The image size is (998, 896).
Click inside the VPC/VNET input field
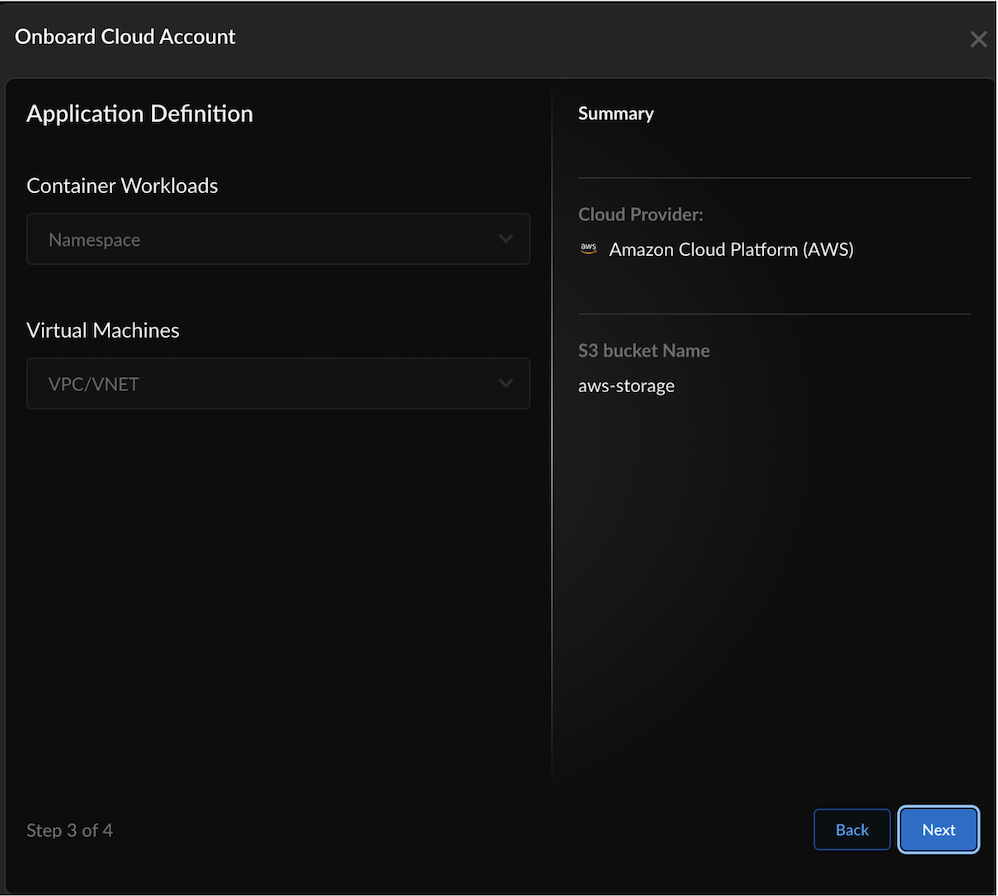tap(250, 383)
